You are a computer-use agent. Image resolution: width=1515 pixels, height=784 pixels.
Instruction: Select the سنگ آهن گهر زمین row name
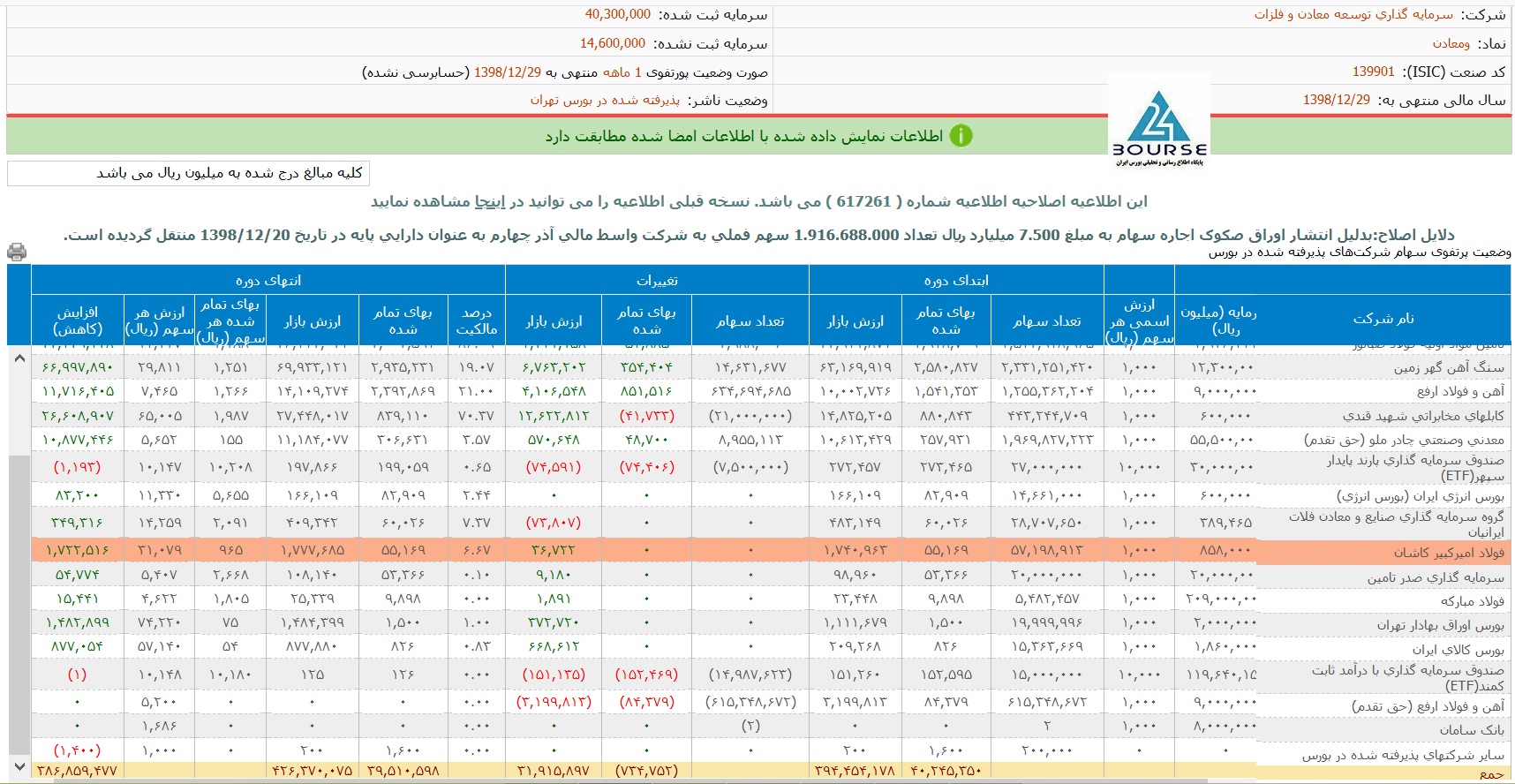pyautogui.click(x=1449, y=367)
